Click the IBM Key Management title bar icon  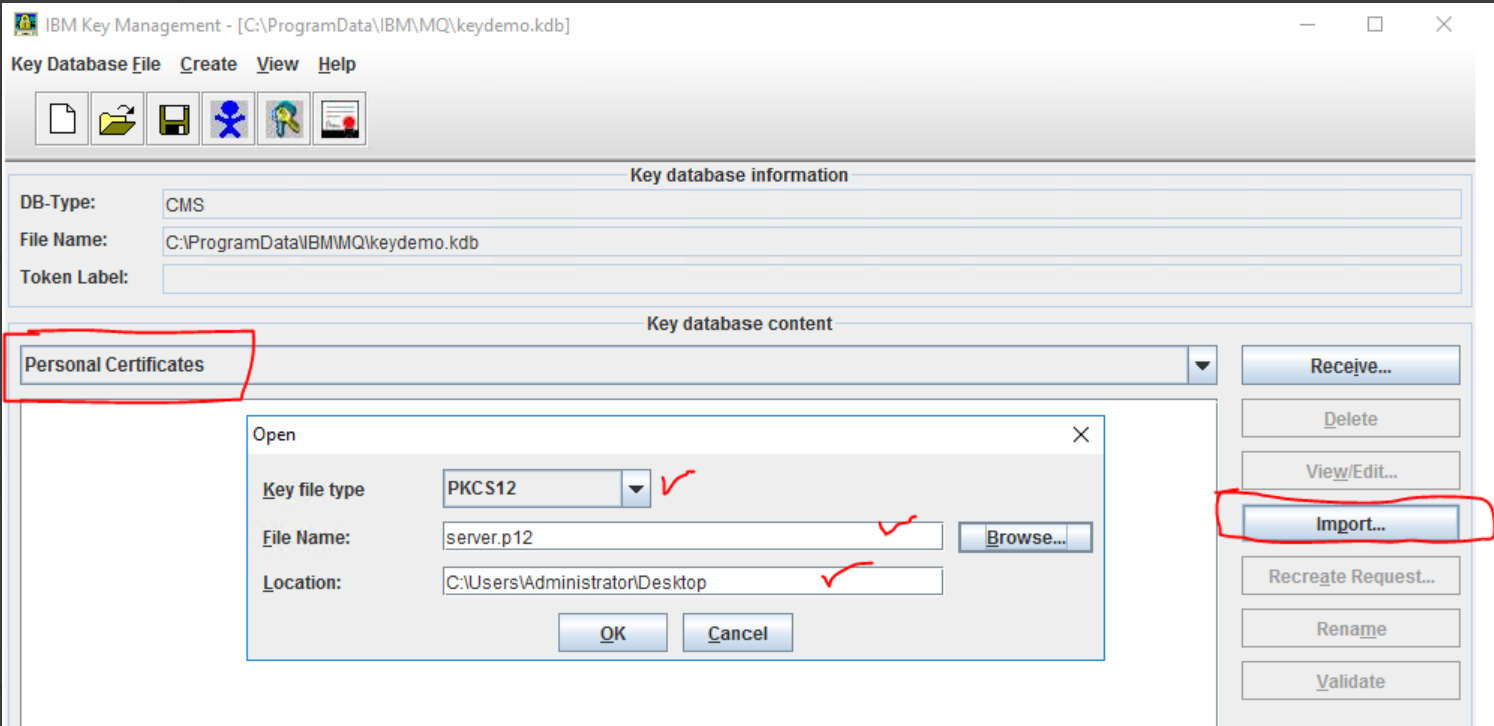25,25
